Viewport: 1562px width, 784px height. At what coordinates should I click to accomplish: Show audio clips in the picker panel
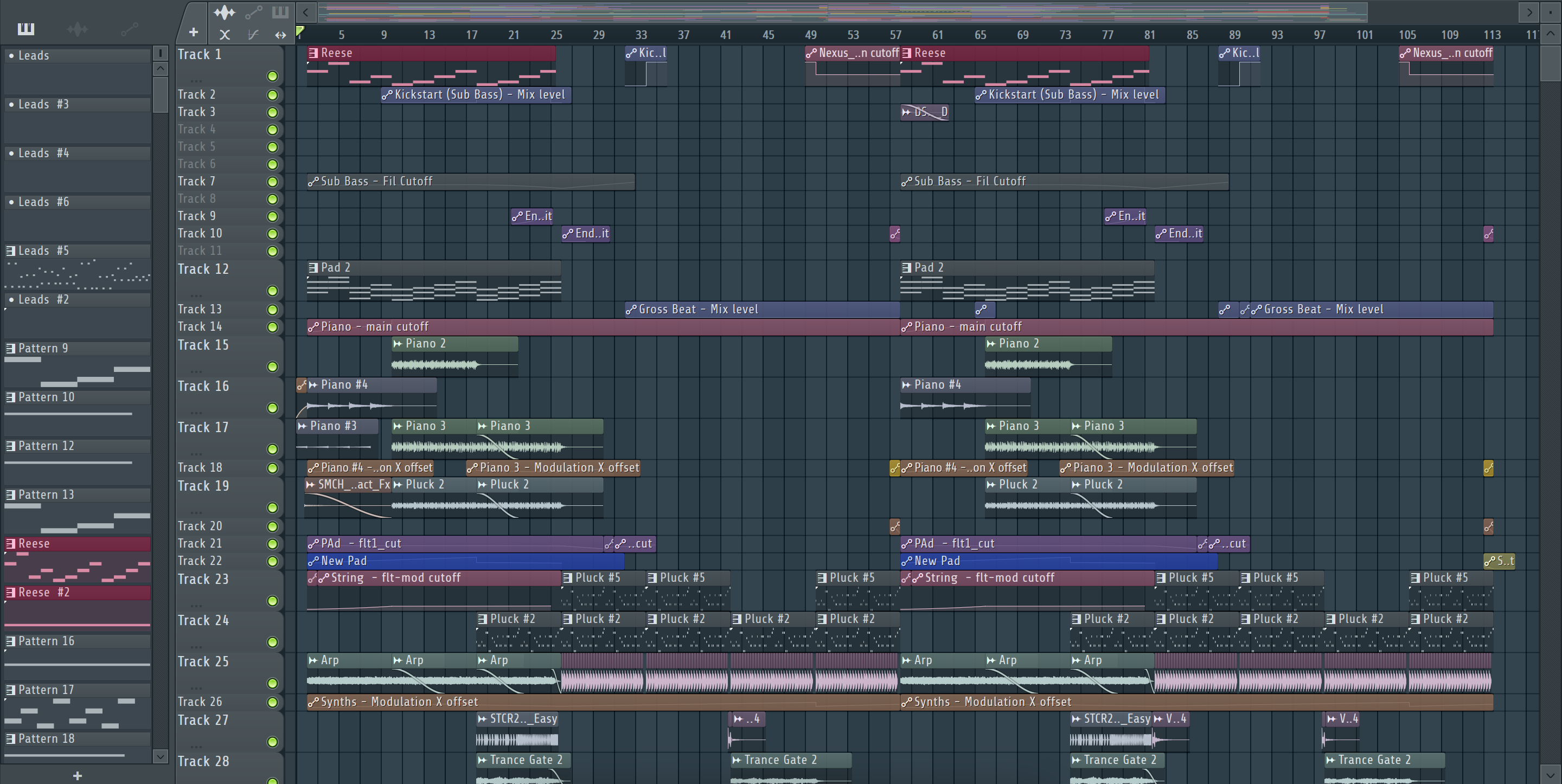[x=78, y=29]
